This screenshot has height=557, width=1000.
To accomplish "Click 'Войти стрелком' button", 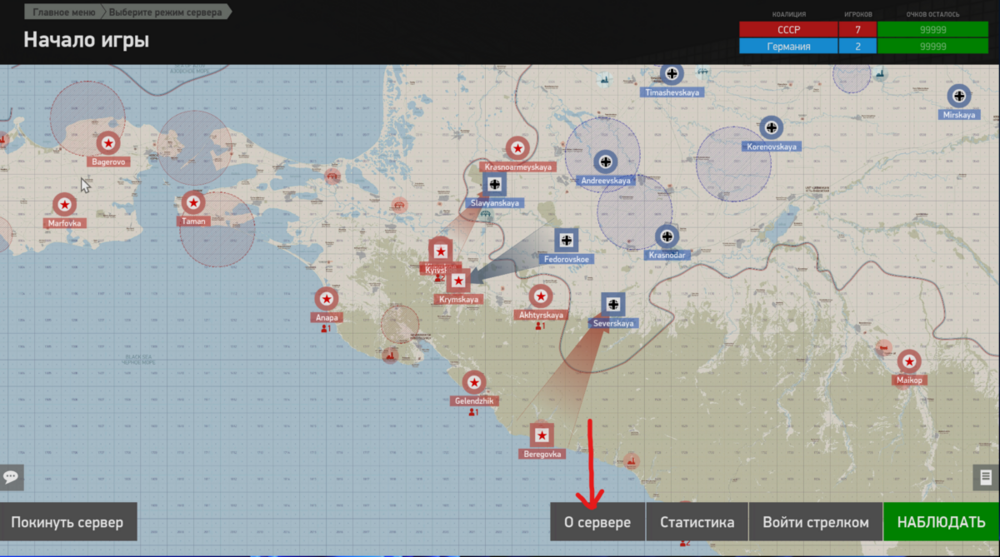I will [816, 522].
